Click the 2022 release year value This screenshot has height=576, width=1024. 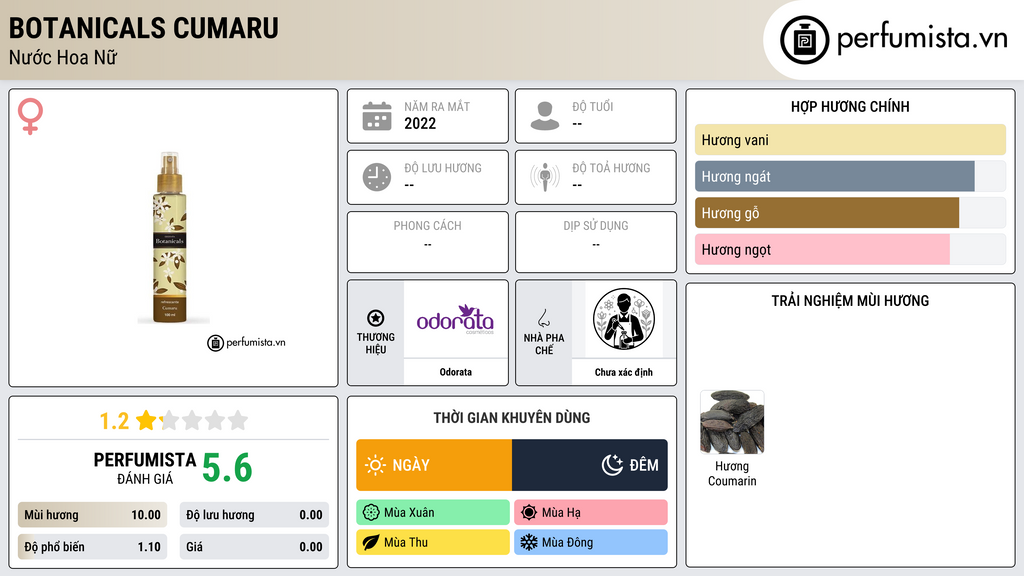pyautogui.click(x=420, y=123)
